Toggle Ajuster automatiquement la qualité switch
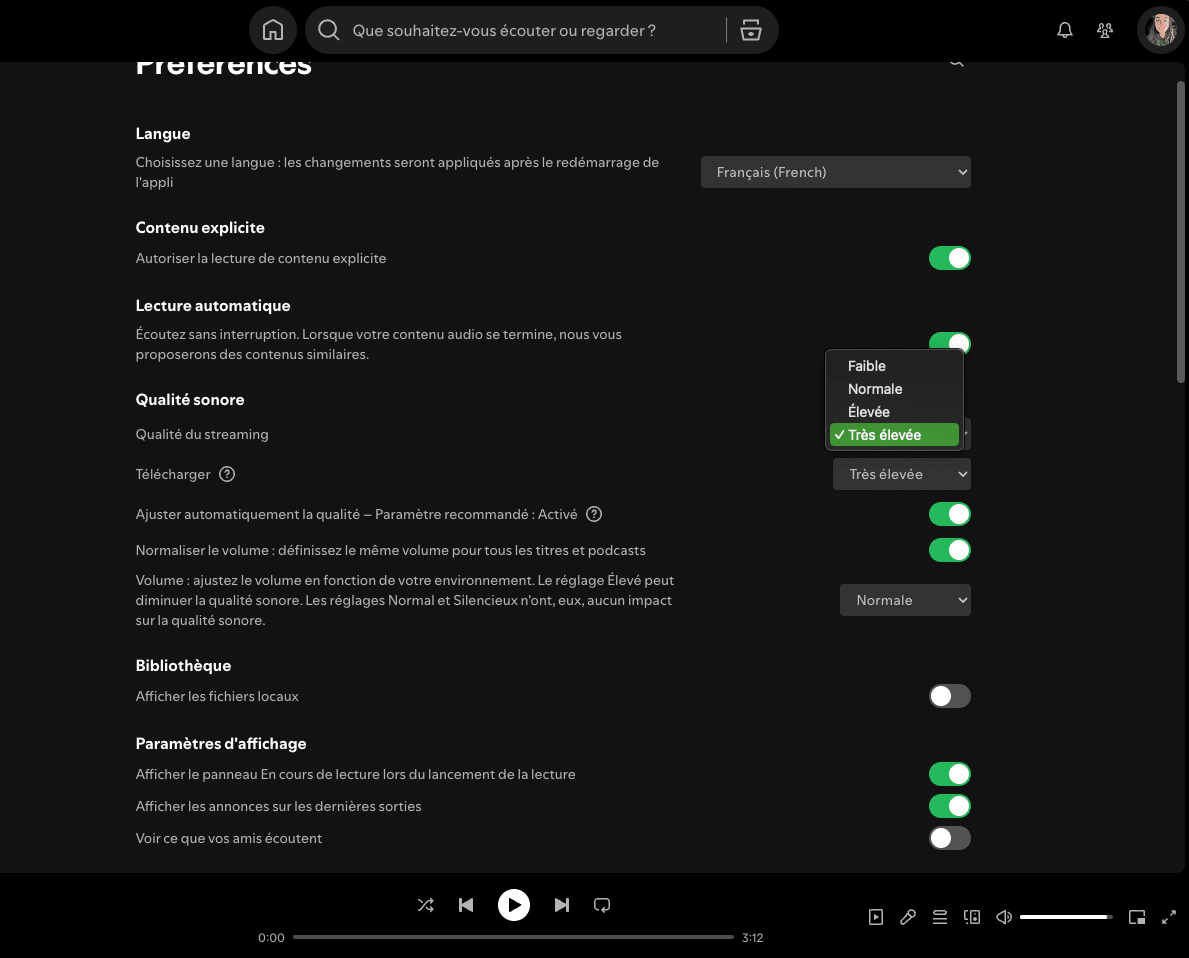Viewport: 1189px width, 958px height. point(949,514)
